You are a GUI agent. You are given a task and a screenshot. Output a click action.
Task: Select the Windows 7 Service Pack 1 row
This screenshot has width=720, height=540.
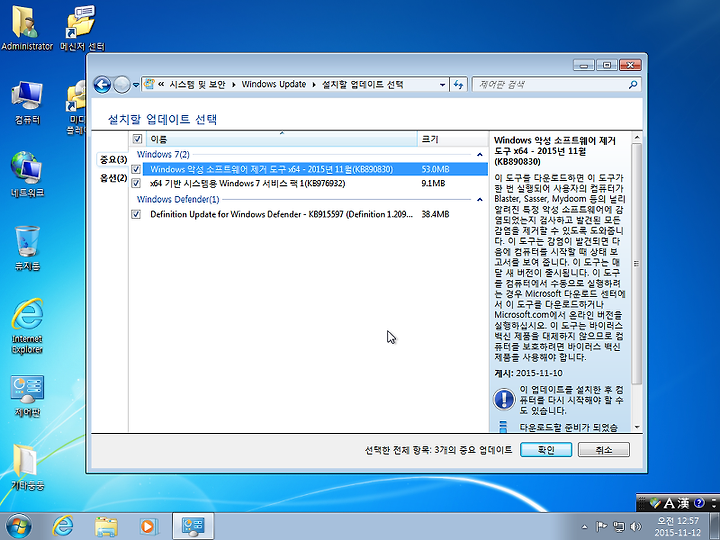click(x=315, y=183)
